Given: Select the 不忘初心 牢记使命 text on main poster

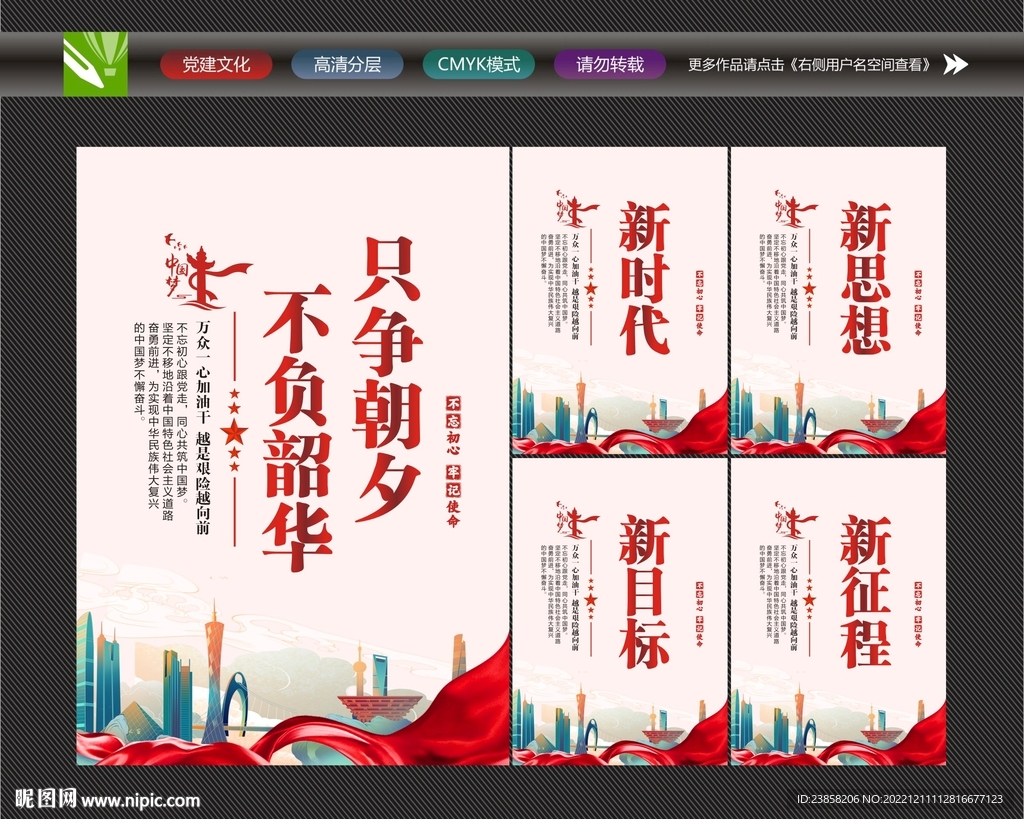Looking at the screenshot, I should coord(453,460).
